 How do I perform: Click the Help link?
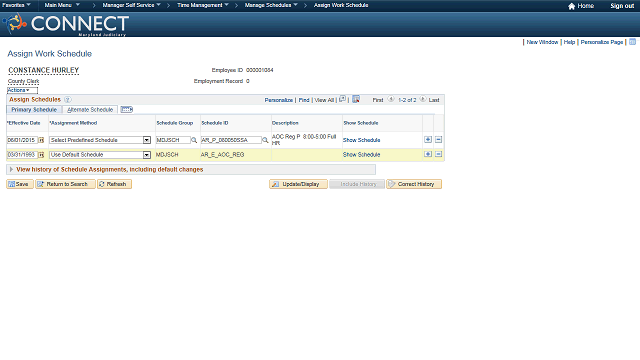pos(569,42)
